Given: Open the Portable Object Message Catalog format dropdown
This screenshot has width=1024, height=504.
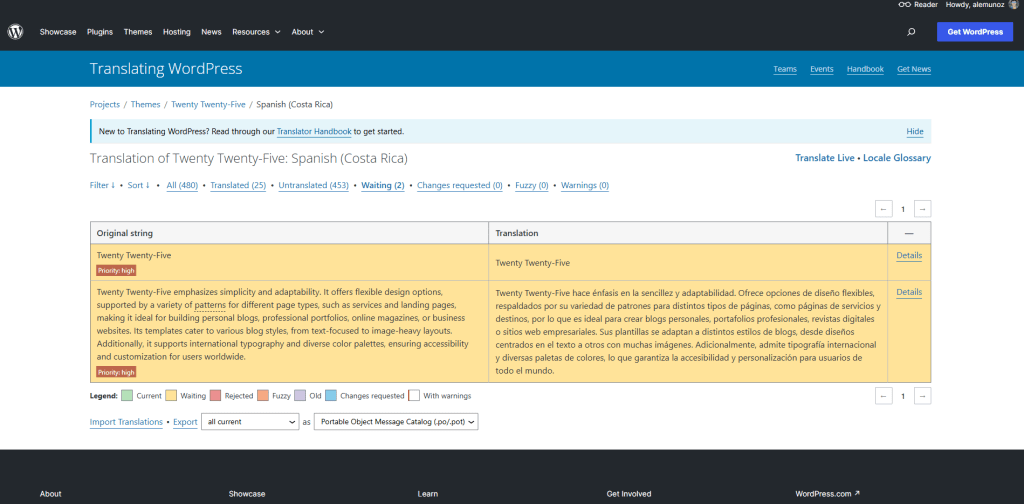Looking at the screenshot, I should click(x=396, y=422).
